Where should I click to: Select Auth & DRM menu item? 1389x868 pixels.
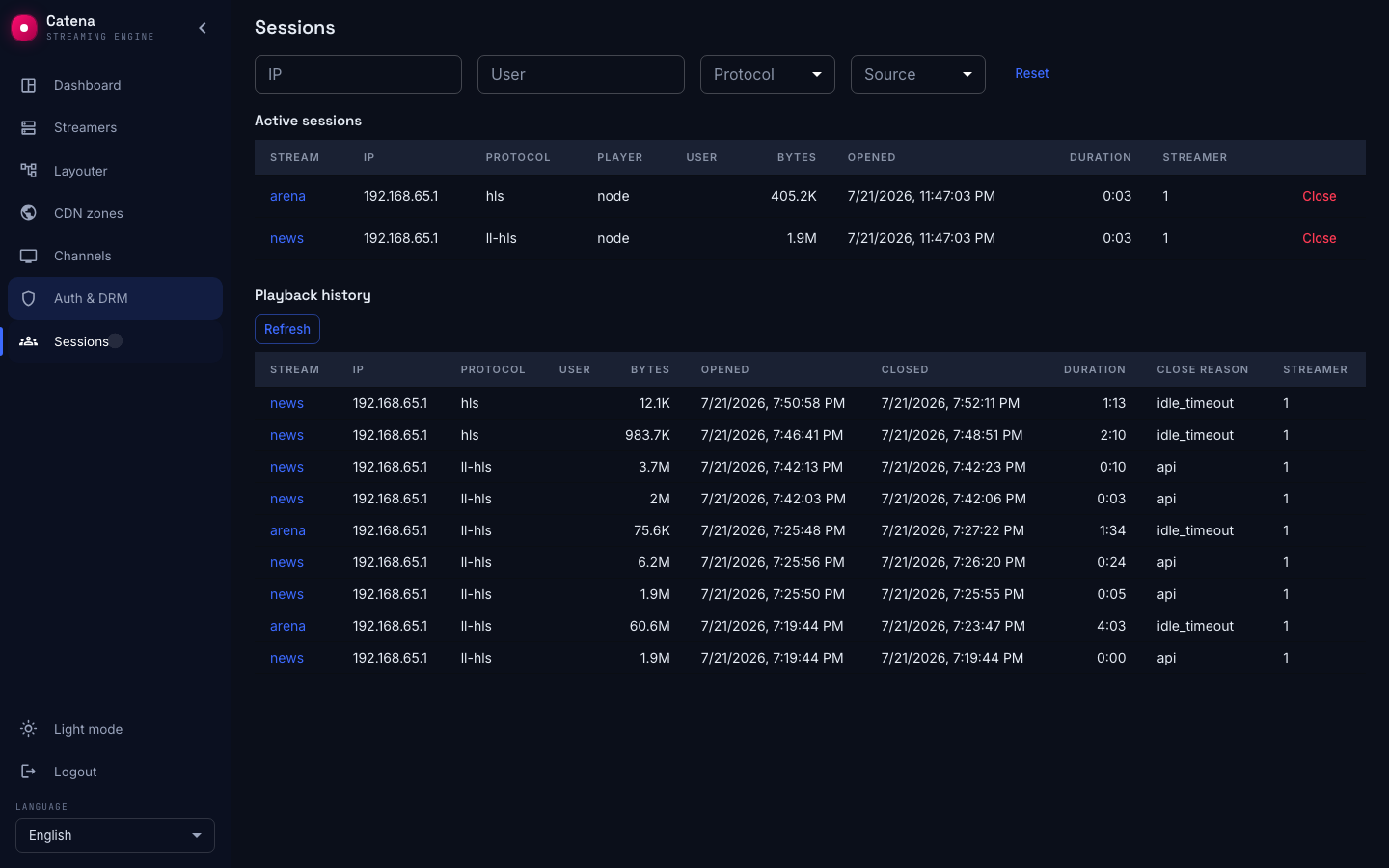tap(115, 298)
